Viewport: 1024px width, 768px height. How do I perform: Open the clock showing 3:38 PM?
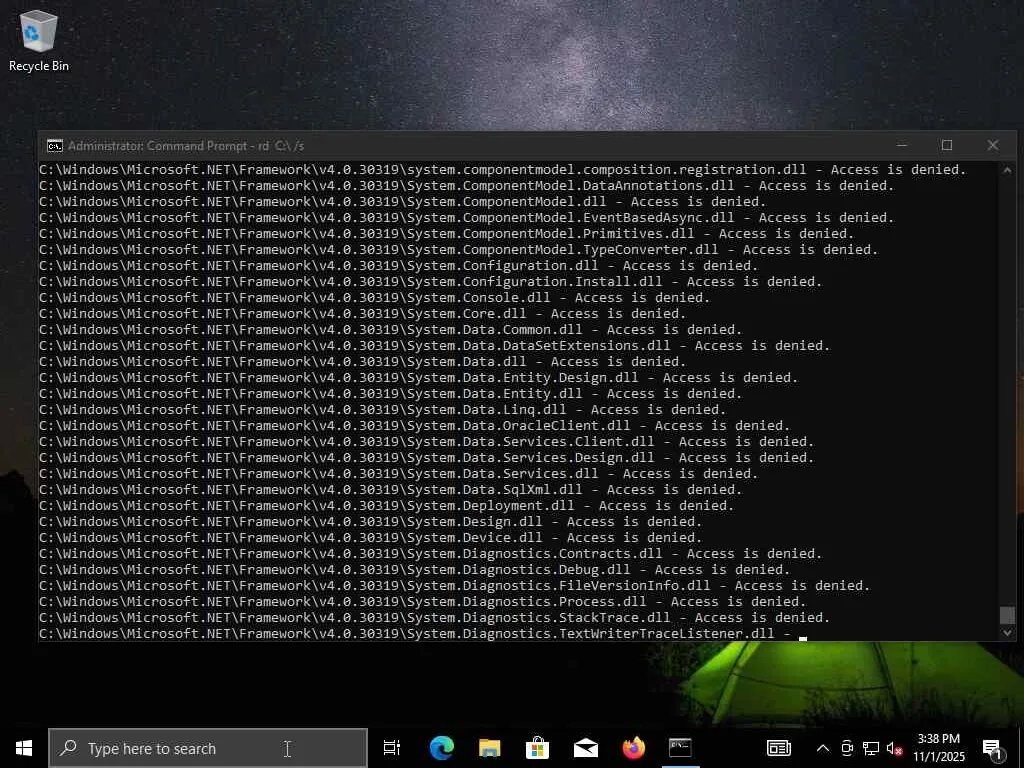pyautogui.click(x=938, y=748)
